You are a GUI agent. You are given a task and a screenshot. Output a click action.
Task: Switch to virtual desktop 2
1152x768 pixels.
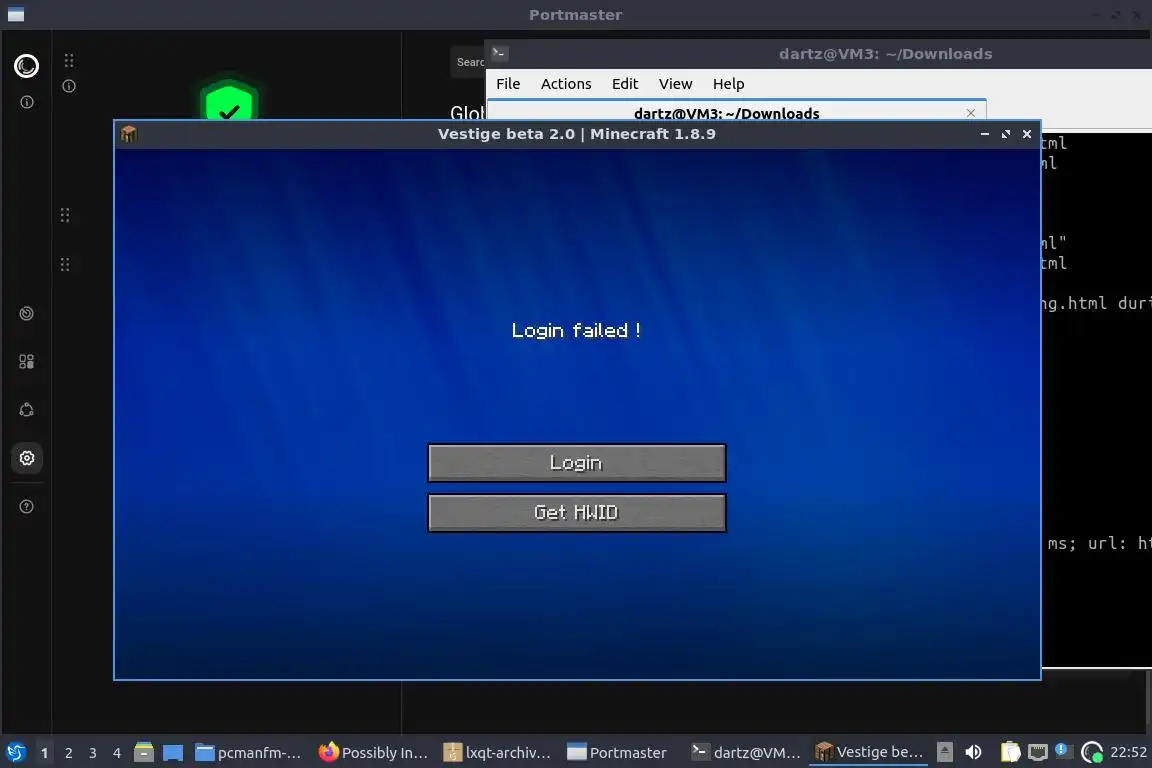coord(68,753)
